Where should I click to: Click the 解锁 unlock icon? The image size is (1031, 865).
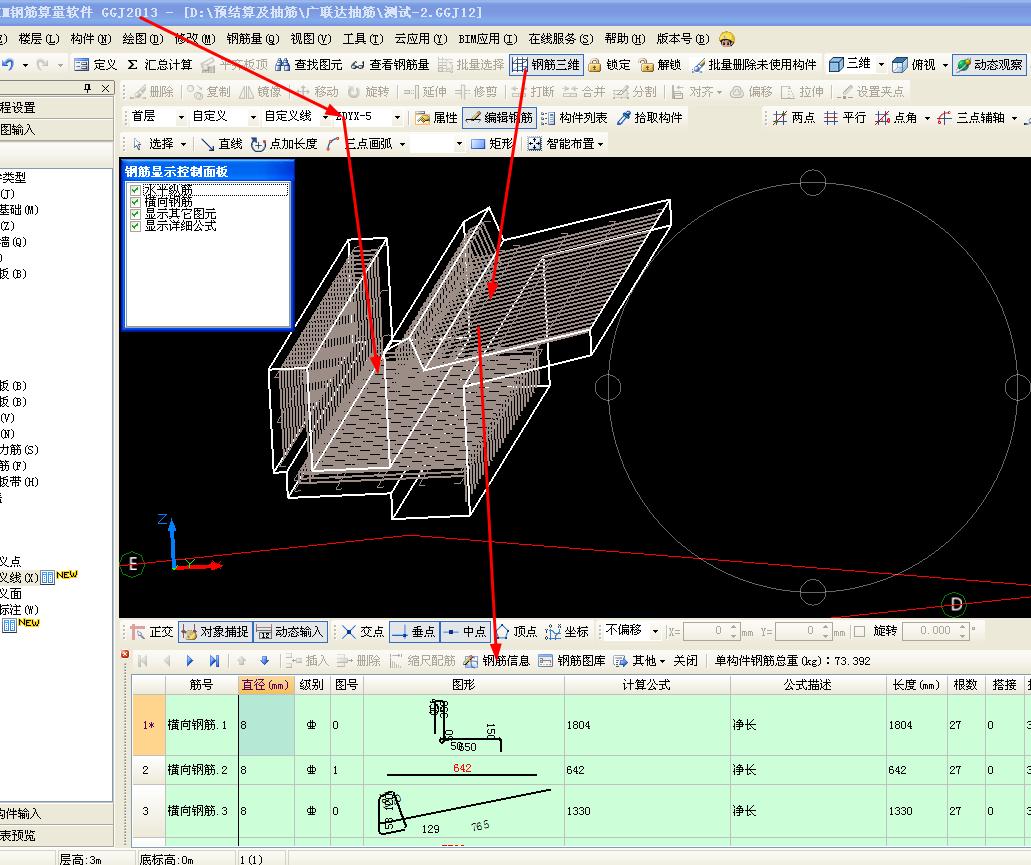(661, 64)
